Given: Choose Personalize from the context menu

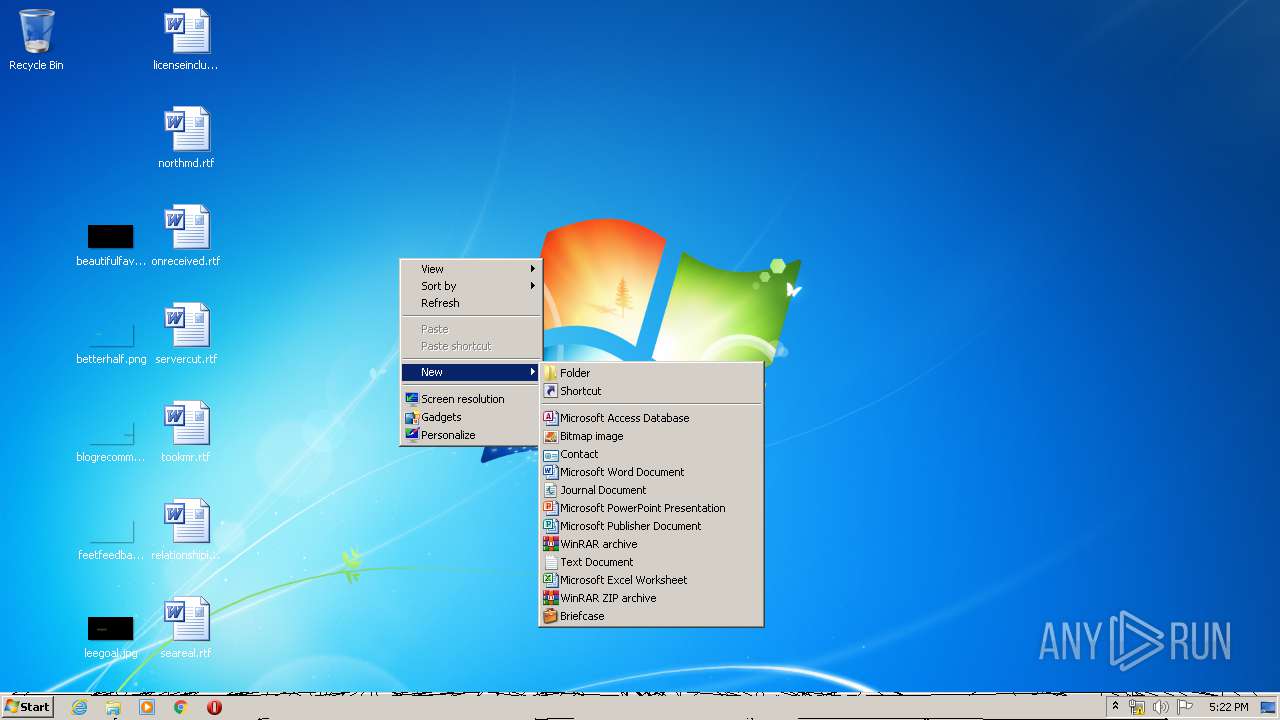Looking at the screenshot, I should (471, 435).
